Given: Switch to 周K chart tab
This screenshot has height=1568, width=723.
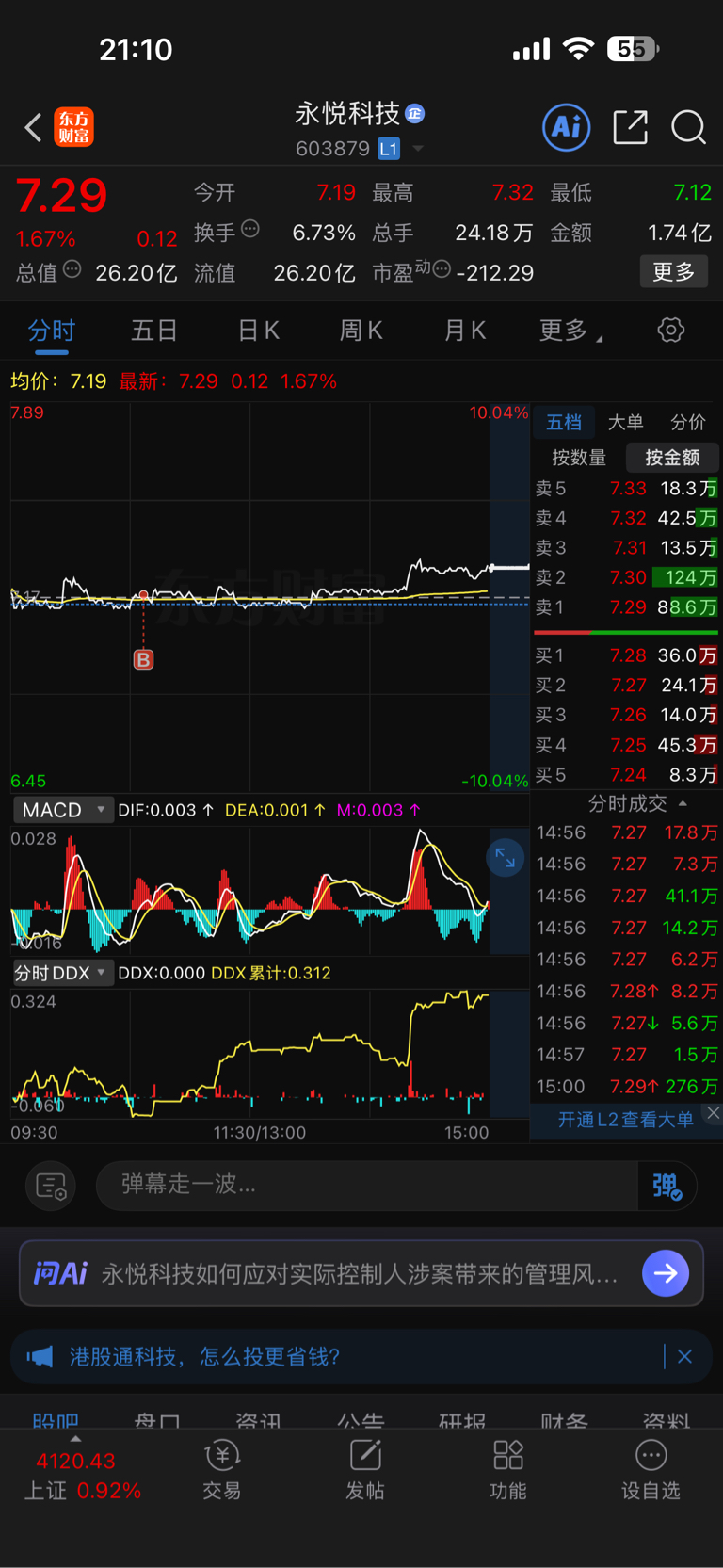Looking at the screenshot, I should pos(361,331).
